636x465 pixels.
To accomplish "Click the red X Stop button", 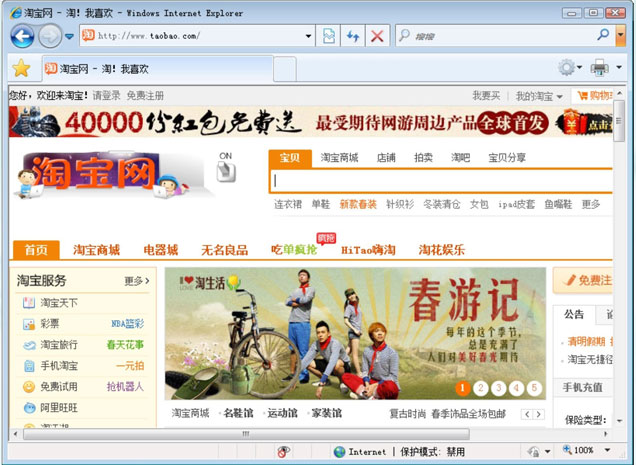I will point(377,36).
